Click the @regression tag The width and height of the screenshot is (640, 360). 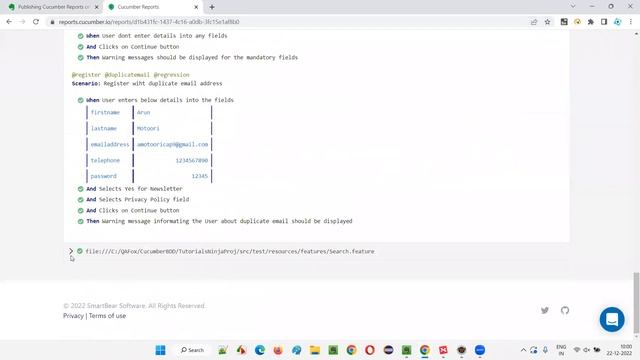pyautogui.click(x=171, y=75)
